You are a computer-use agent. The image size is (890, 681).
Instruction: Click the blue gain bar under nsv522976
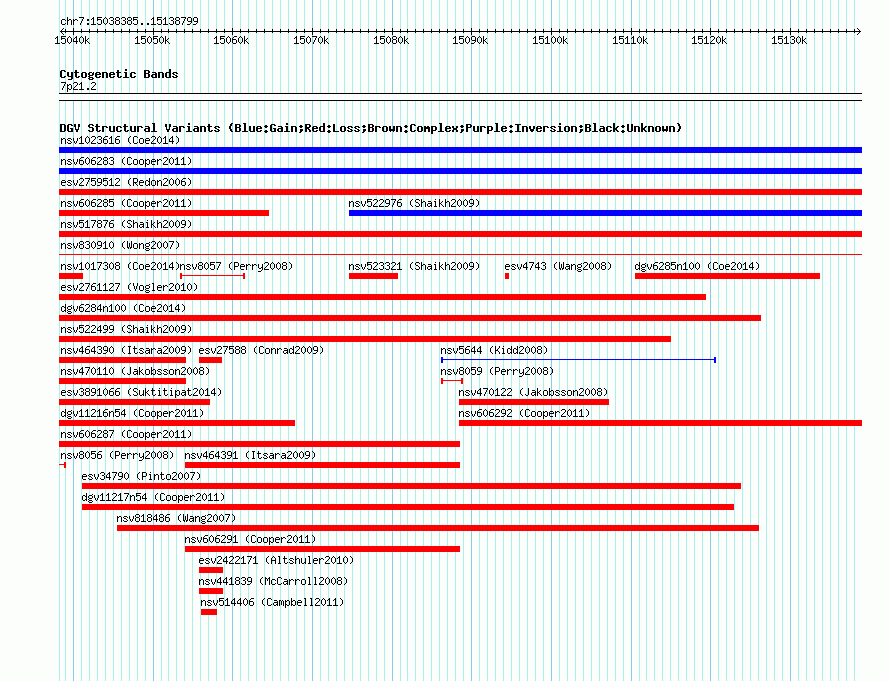605,213
